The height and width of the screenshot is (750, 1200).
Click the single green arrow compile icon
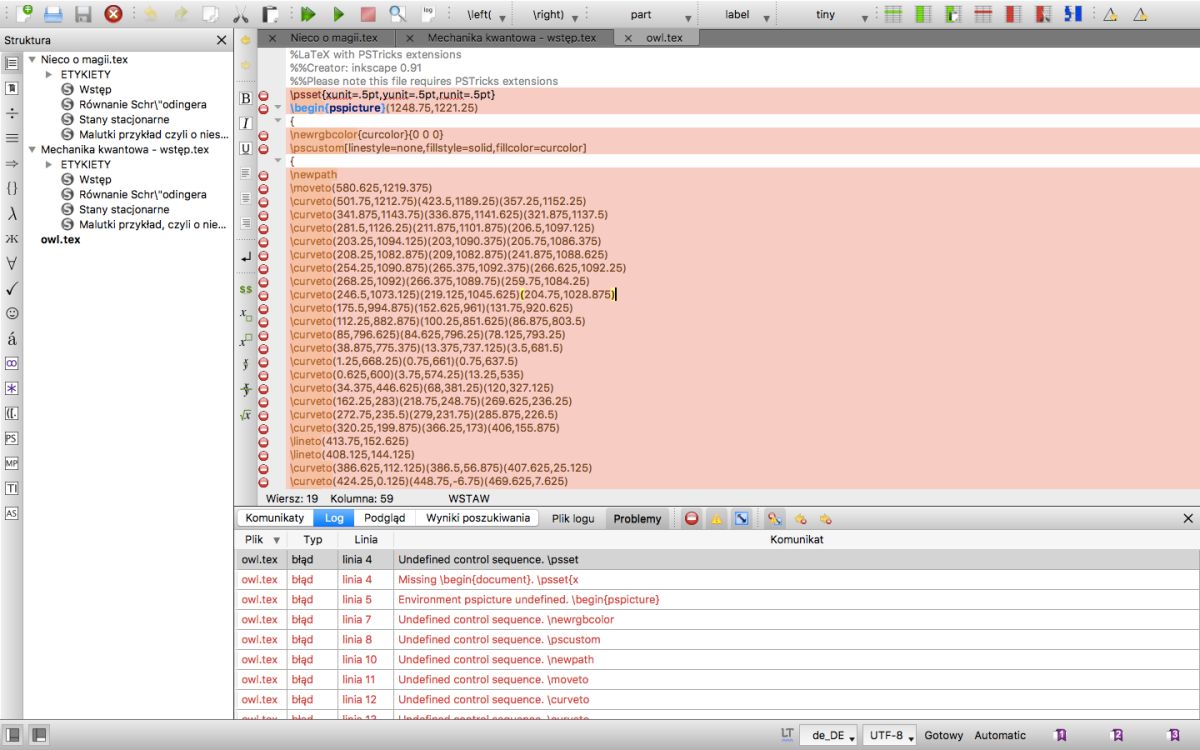point(338,14)
